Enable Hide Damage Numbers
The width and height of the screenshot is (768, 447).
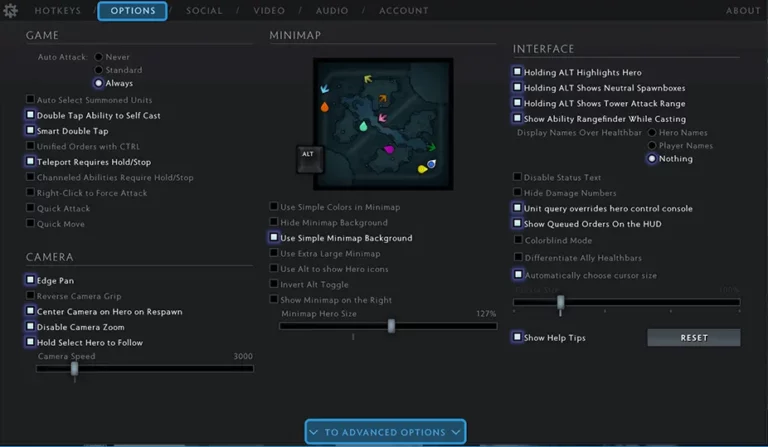(x=517, y=192)
